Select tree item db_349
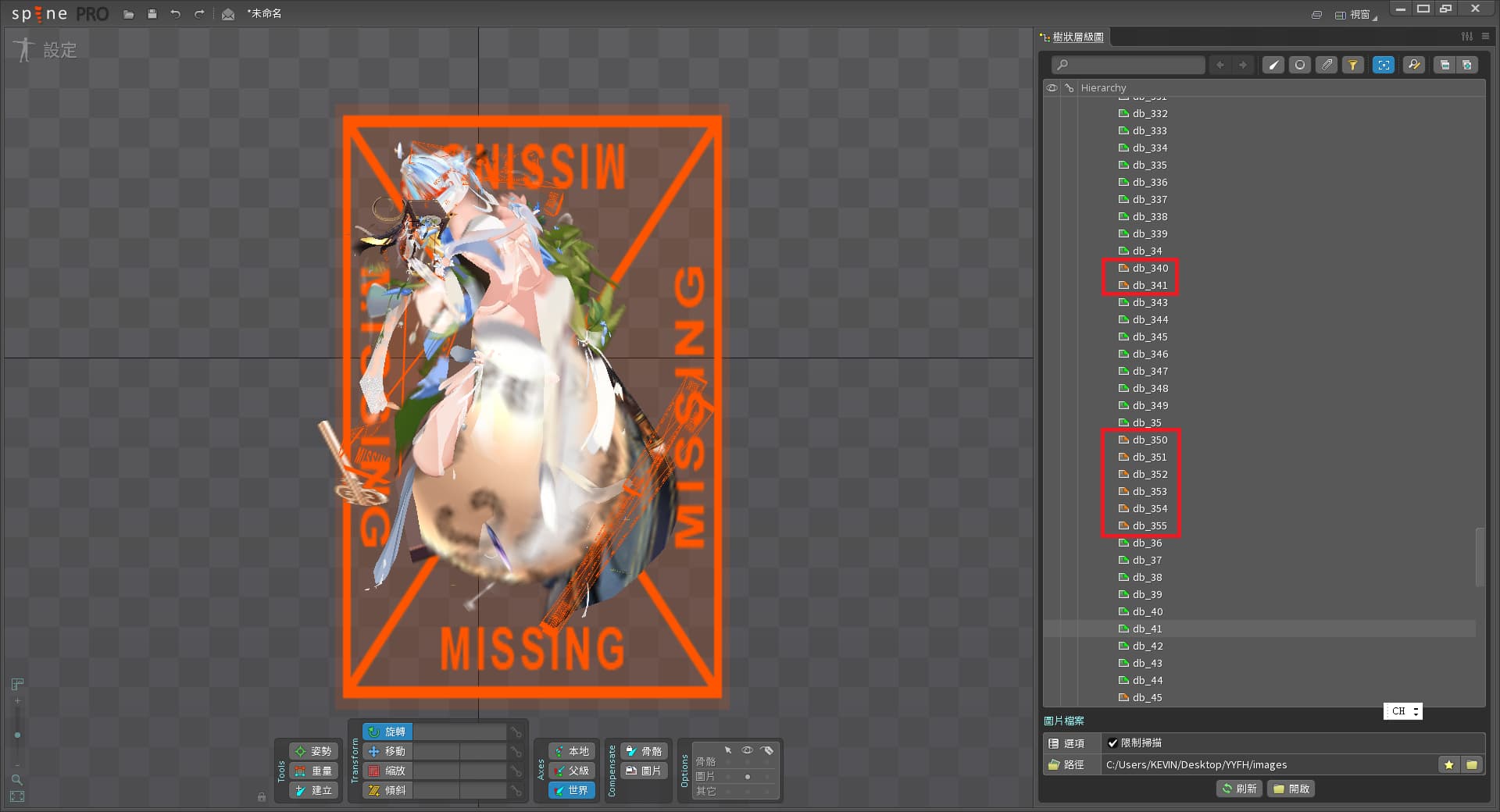1500x812 pixels. 1150,405
